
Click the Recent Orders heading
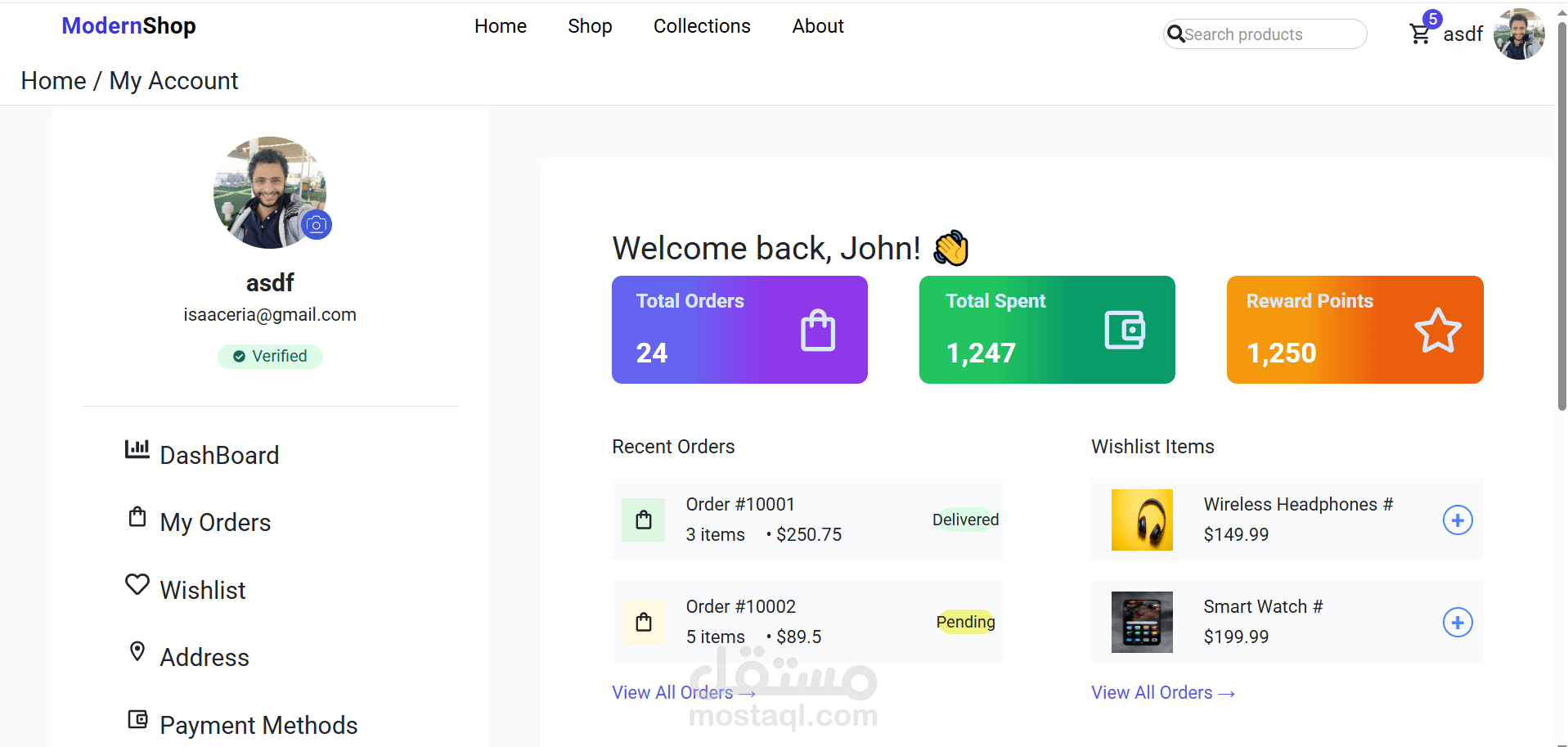click(x=673, y=447)
